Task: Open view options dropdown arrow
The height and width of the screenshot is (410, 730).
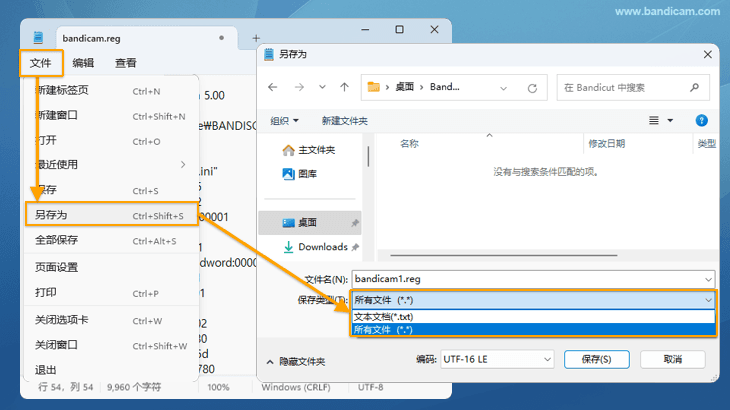Action: 670,121
